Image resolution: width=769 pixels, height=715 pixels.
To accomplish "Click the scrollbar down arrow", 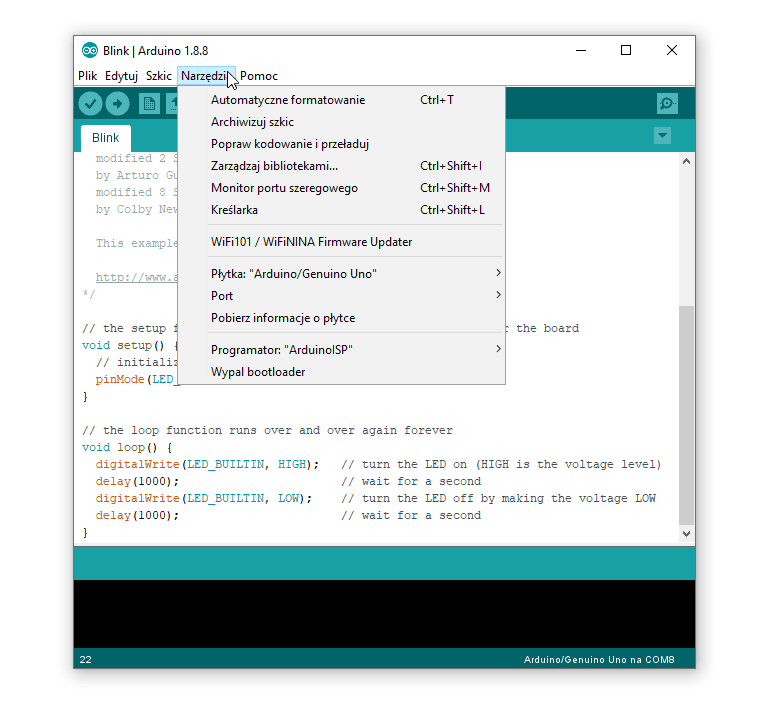I will click(686, 534).
